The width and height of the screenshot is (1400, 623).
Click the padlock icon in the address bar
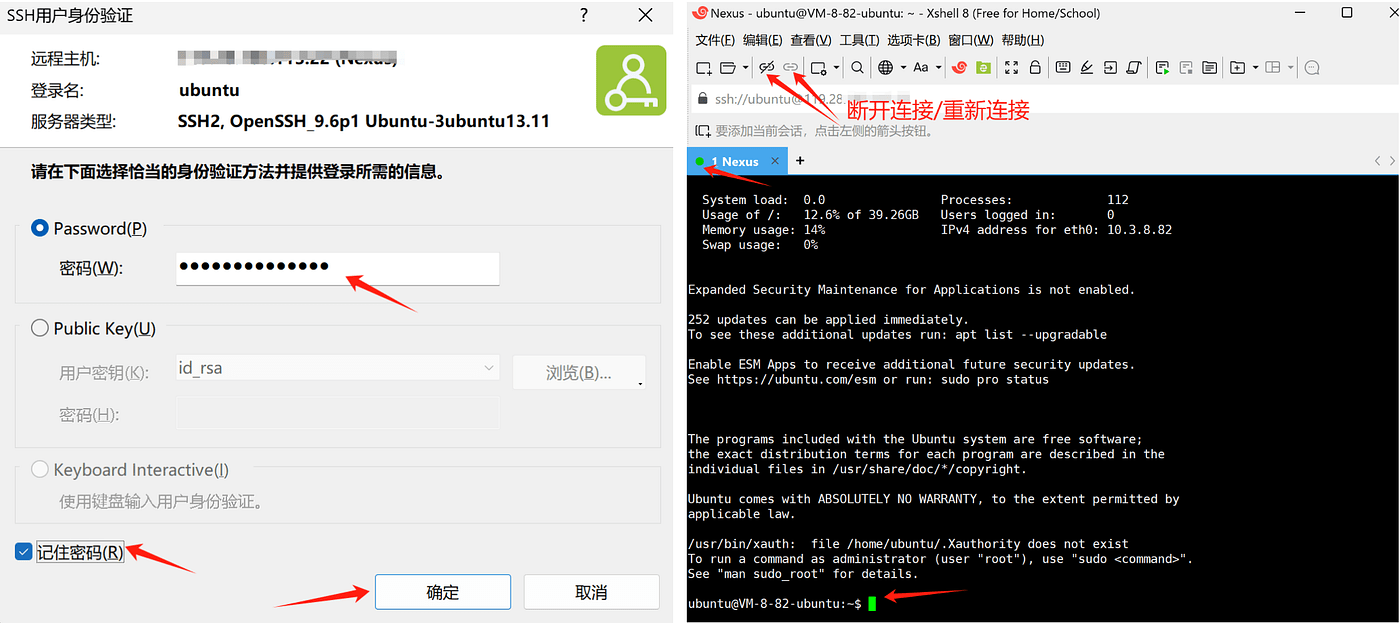703,99
